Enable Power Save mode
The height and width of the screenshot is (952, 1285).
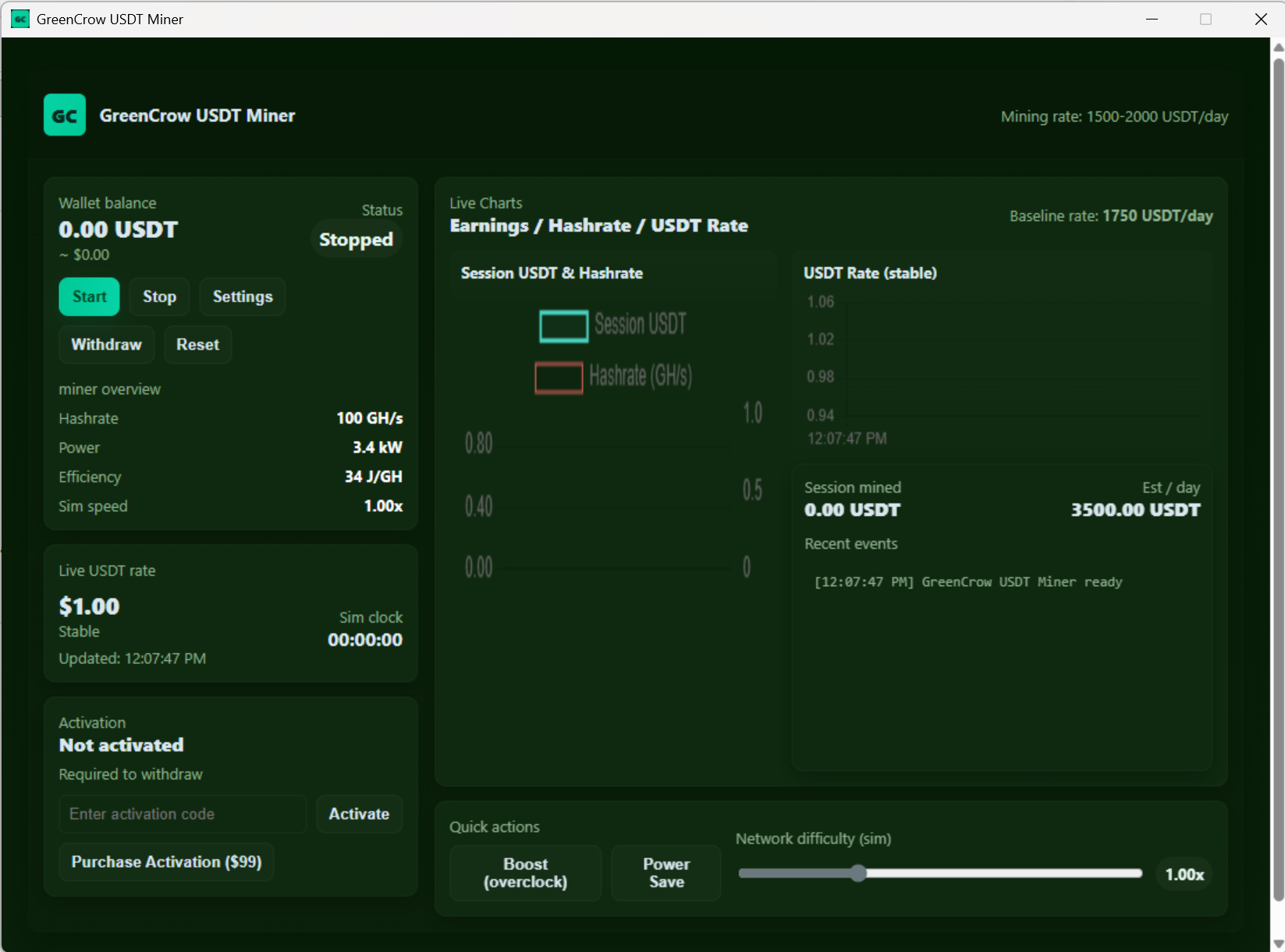665,873
